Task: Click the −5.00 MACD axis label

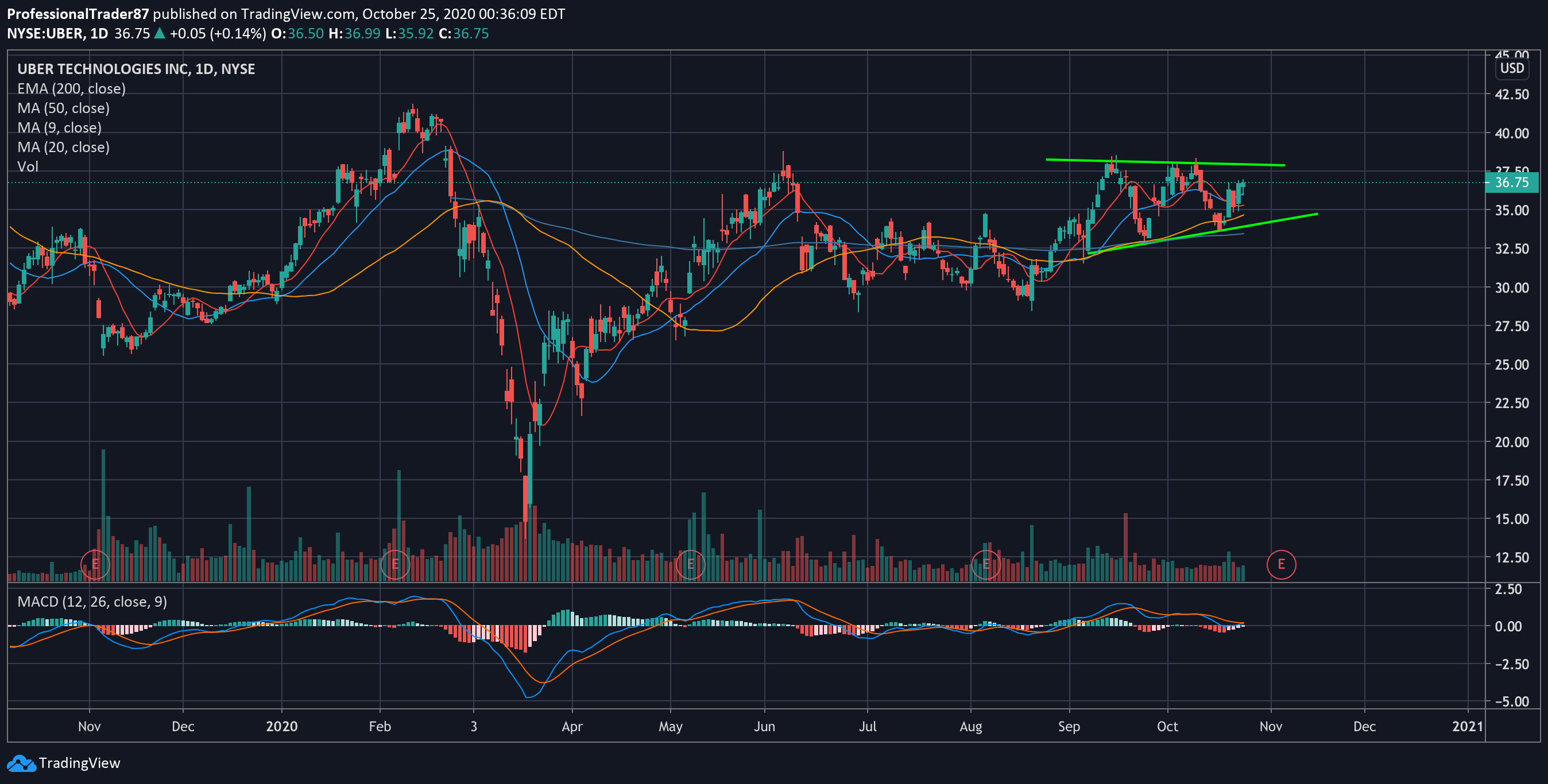Action: pyautogui.click(x=1511, y=701)
